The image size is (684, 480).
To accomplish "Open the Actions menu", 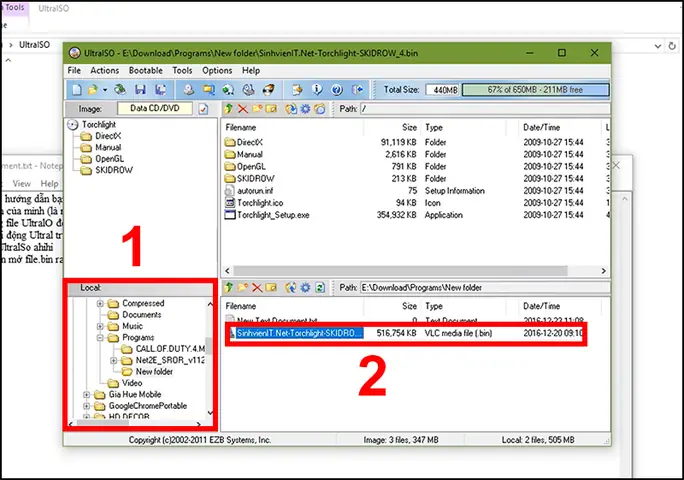I will [x=105, y=70].
